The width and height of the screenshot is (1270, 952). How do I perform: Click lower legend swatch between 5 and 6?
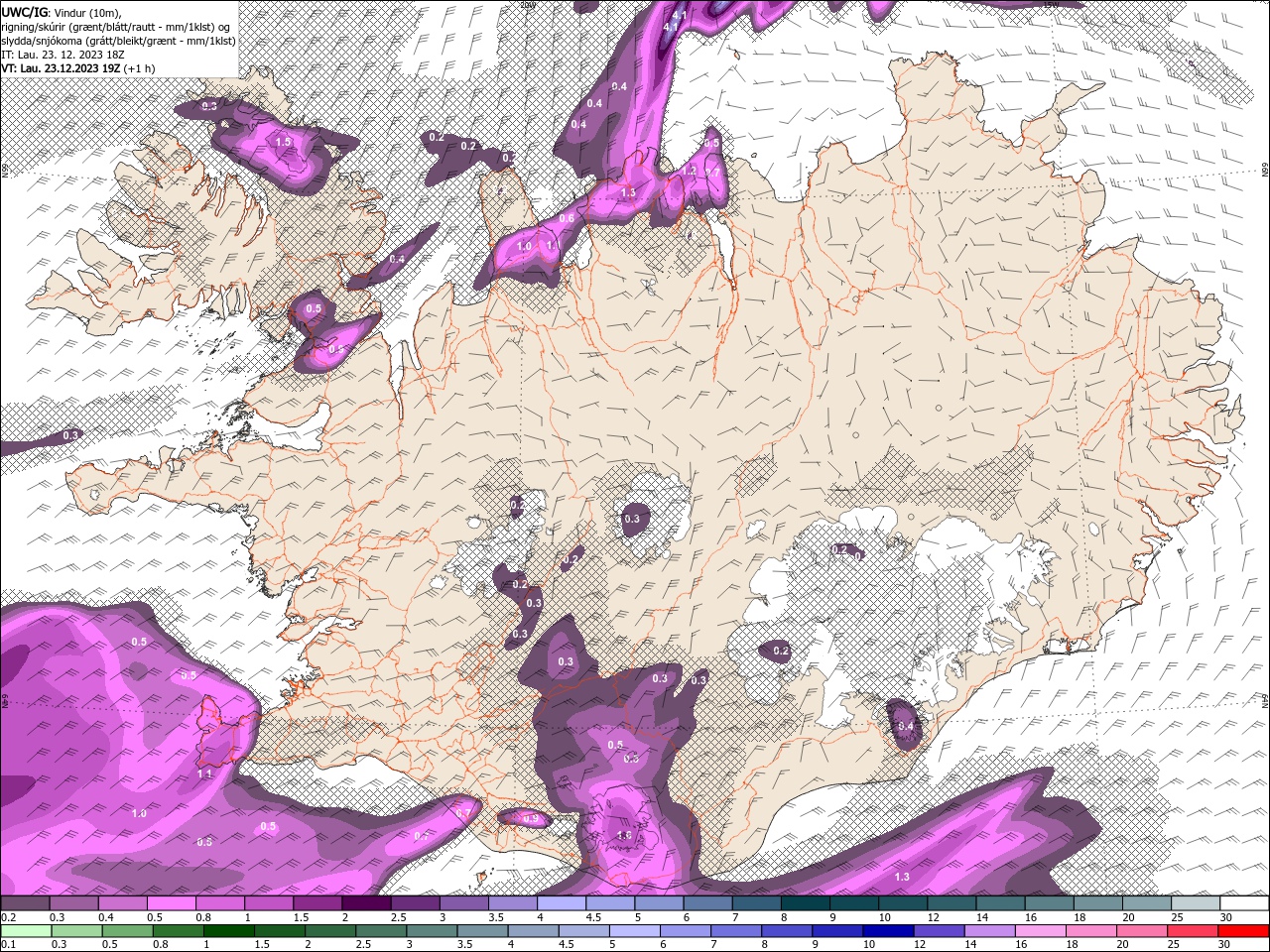635,931
